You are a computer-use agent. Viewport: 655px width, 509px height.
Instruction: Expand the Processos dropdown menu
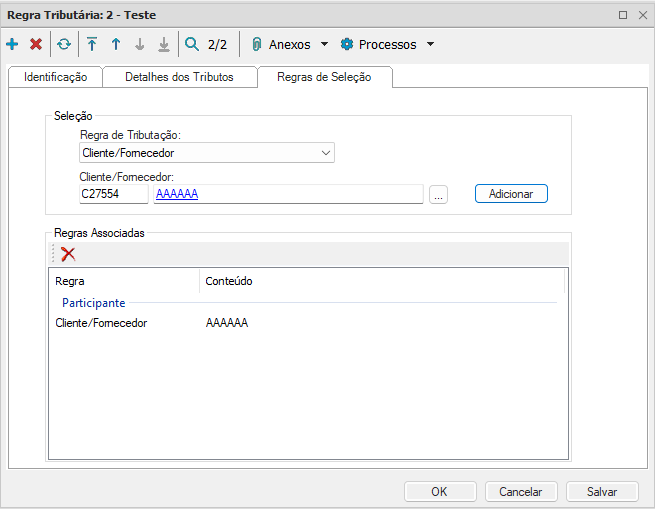pyautogui.click(x=387, y=44)
